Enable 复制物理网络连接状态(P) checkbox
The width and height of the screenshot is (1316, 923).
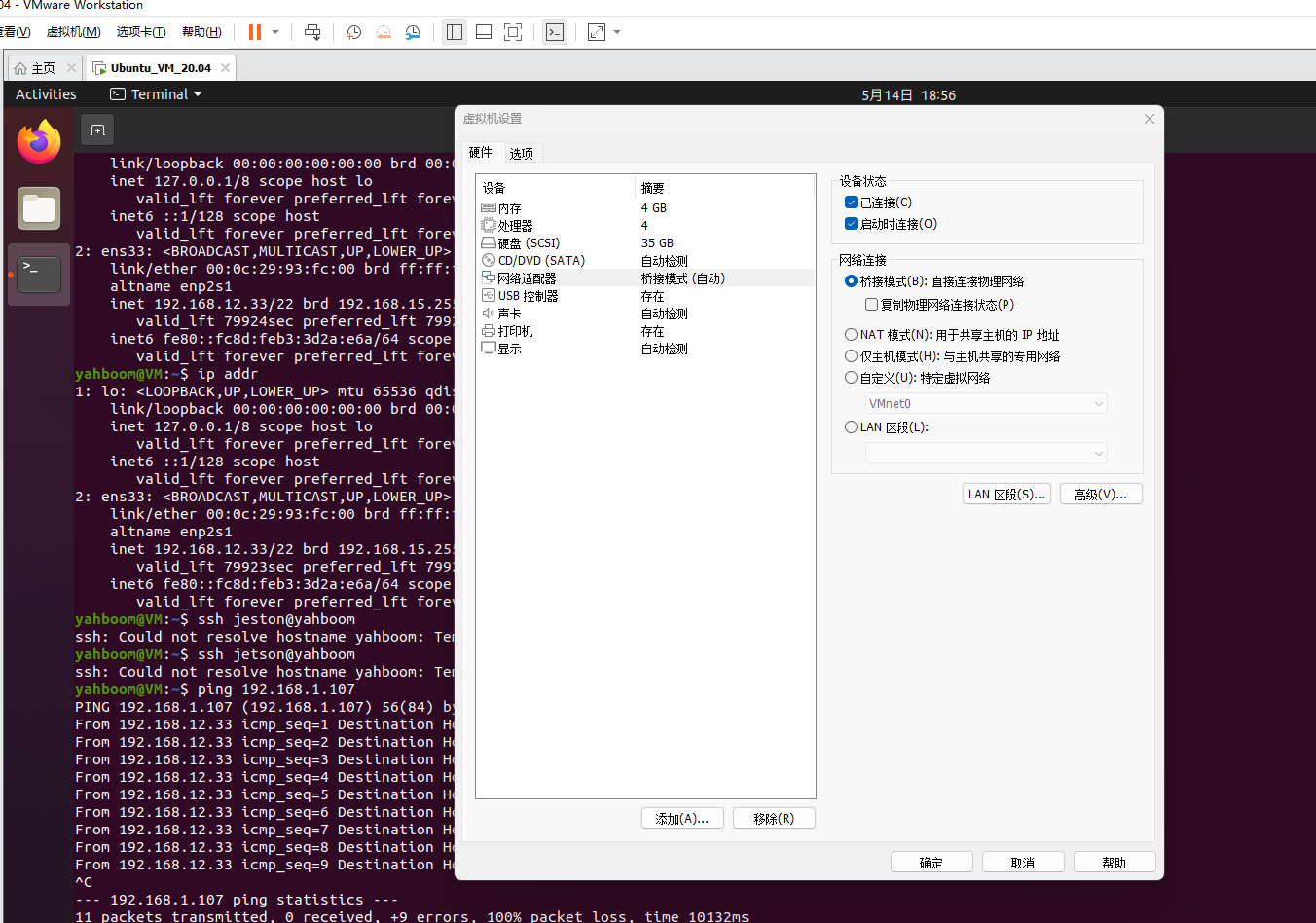click(872, 305)
